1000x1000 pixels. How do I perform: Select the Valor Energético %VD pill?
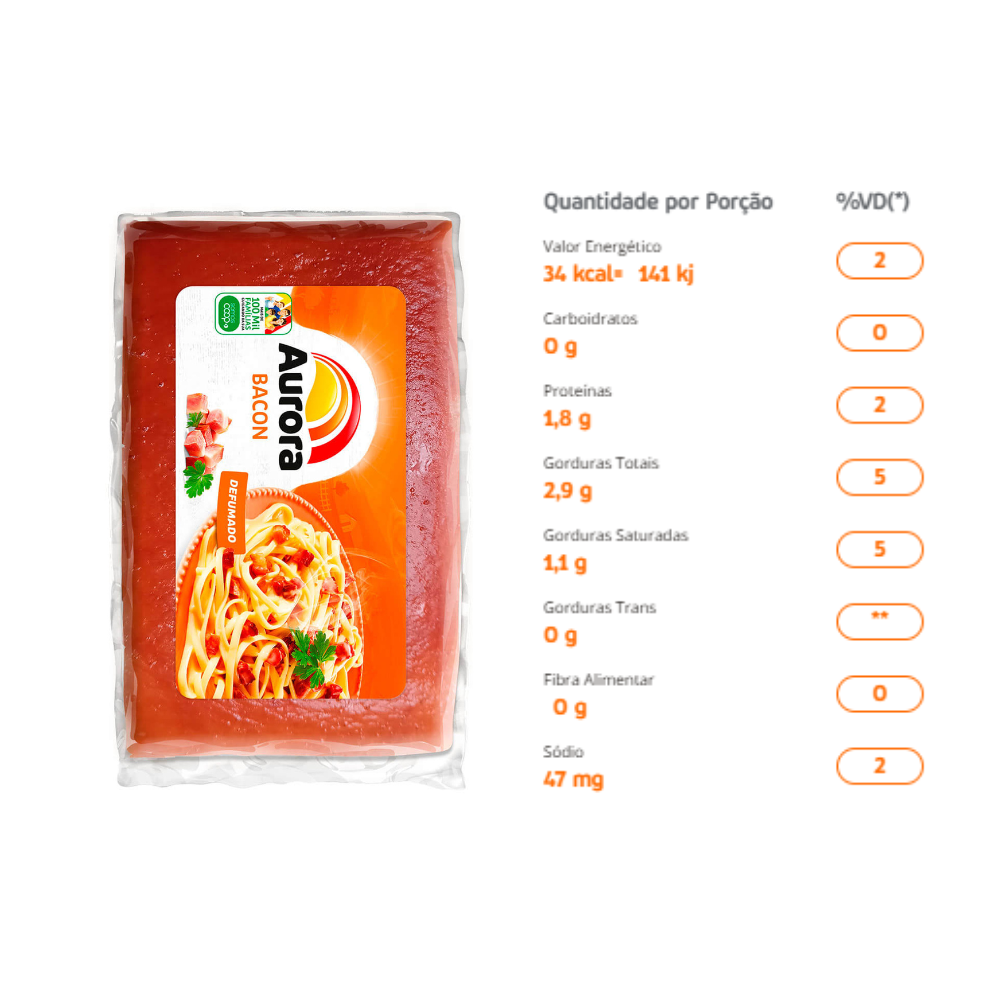point(879,261)
